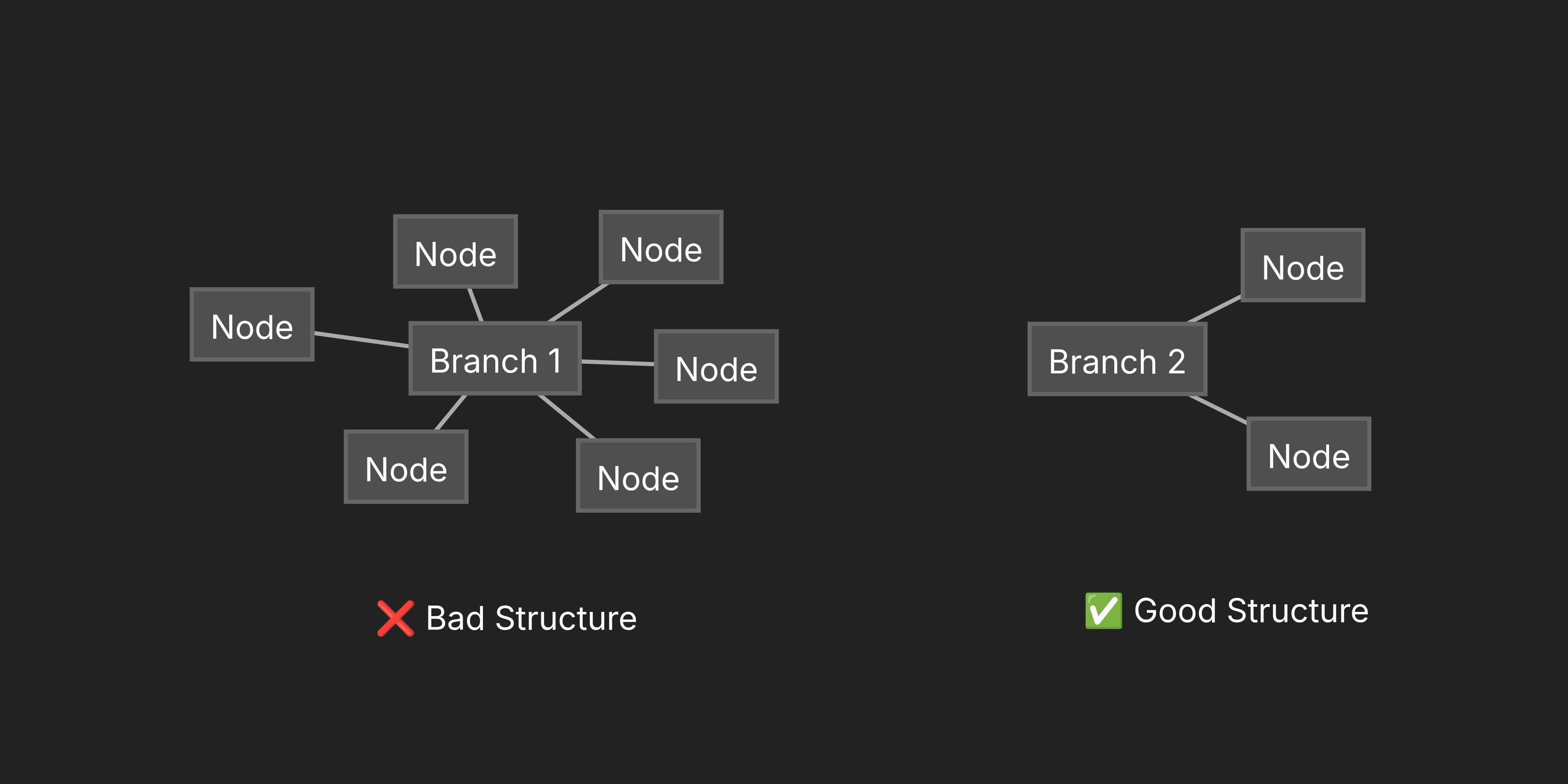The width and height of the screenshot is (1568, 784).
Task: Click the green checkmark icon
Action: (1103, 611)
